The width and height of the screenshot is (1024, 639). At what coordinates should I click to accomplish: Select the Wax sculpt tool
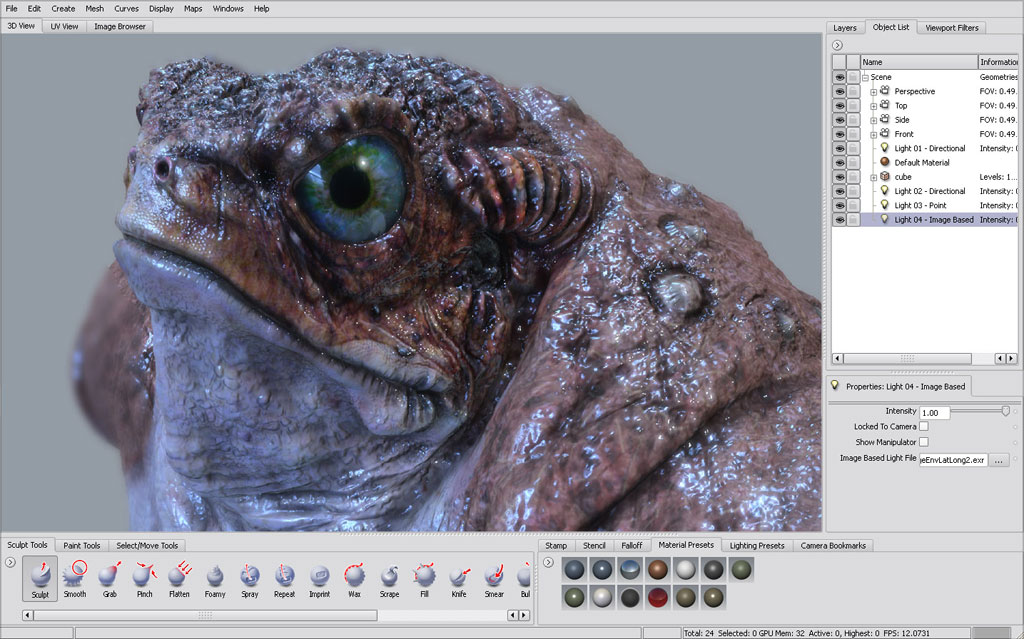(x=354, y=580)
